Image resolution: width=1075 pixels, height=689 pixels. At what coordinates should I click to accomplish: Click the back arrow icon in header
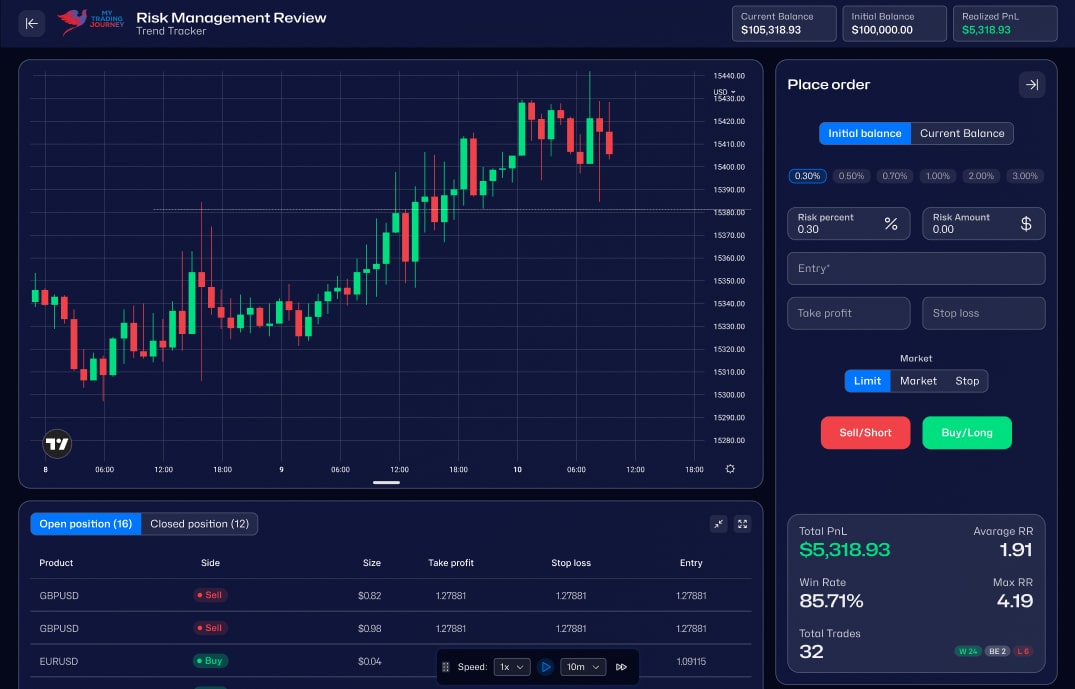pyautogui.click(x=32, y=23)
